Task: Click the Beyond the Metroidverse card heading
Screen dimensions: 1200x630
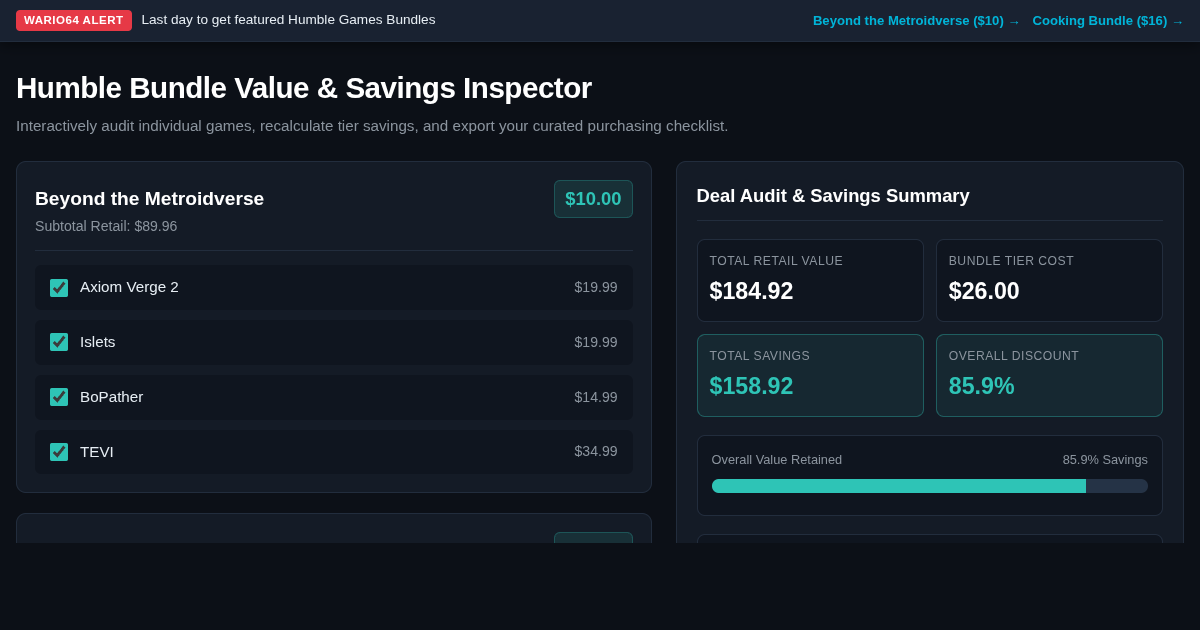Action: click(x=150, y=199)
